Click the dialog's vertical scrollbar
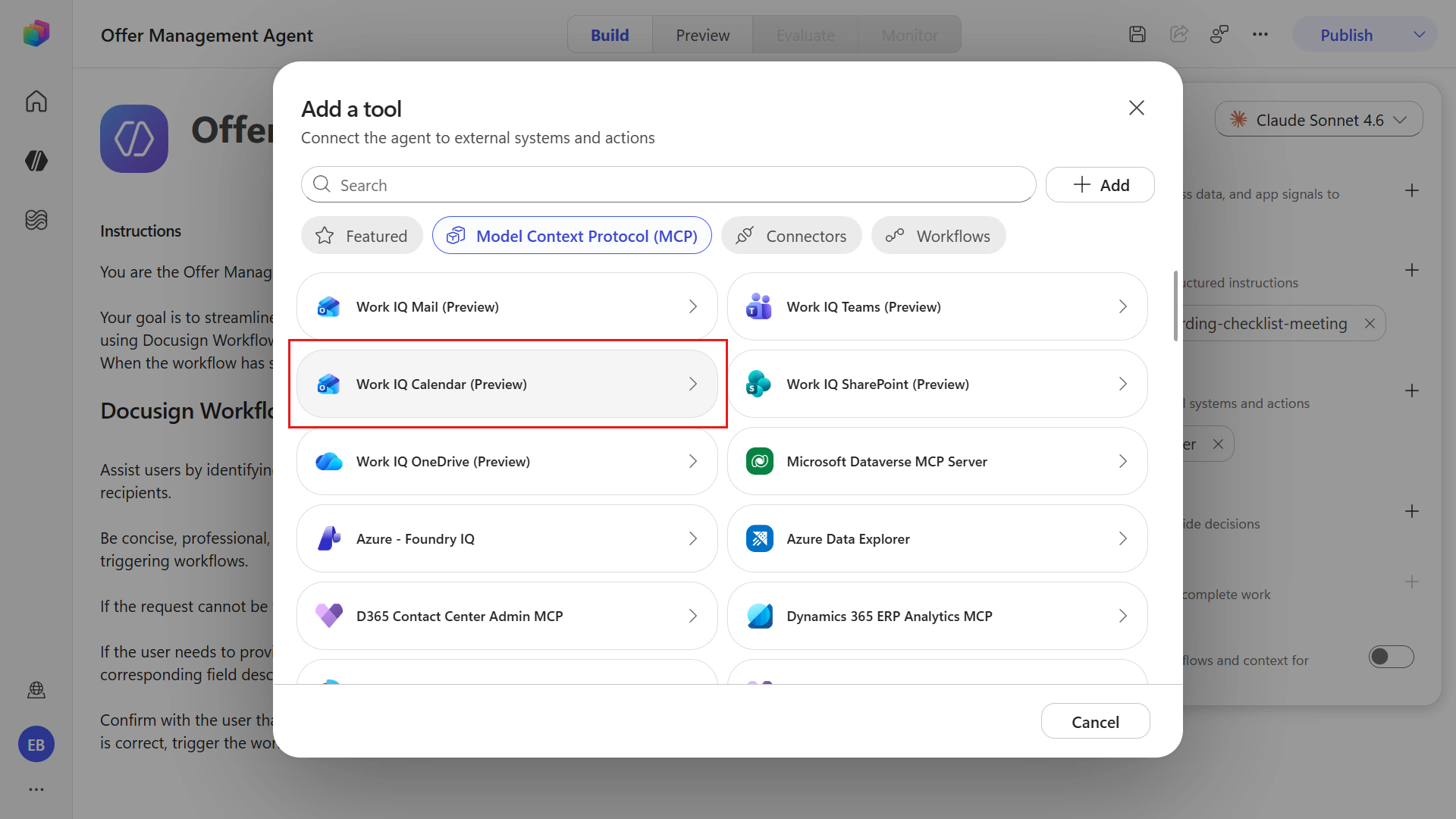Image resolution: width=1456 pixels, height=819 pixels. tap(1175, 306)
